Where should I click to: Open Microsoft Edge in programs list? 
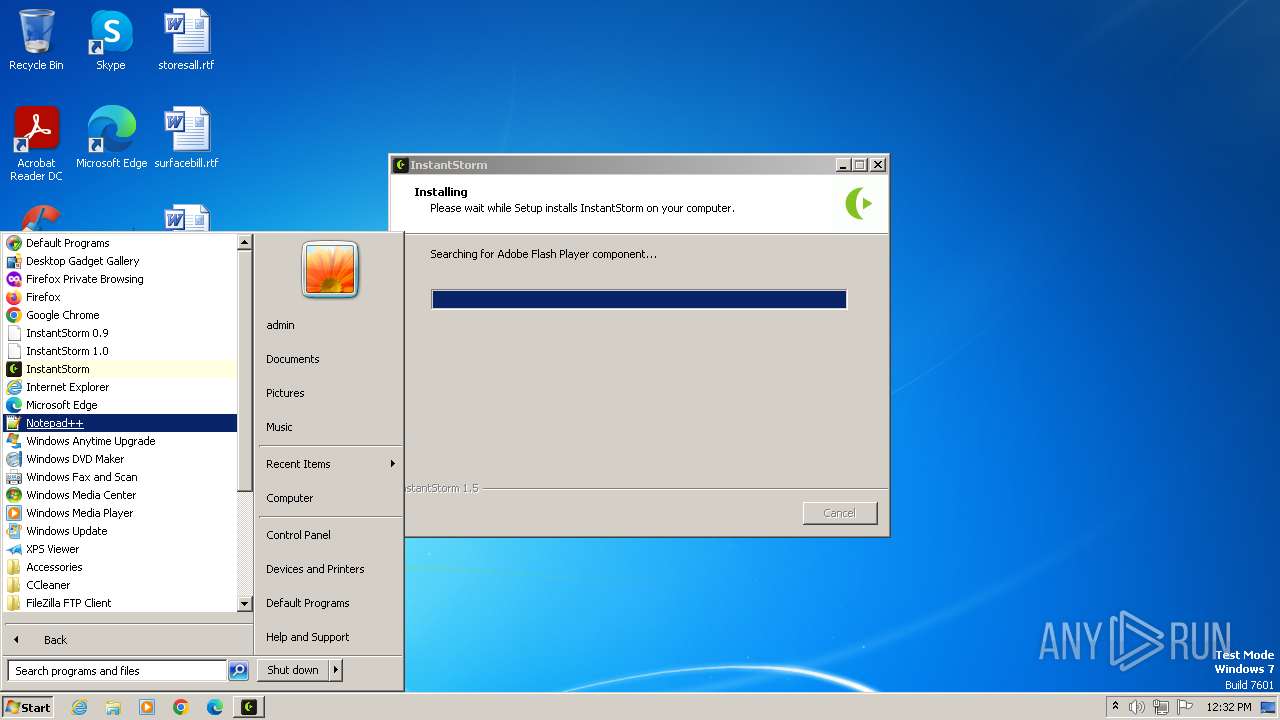click(120, 405)
